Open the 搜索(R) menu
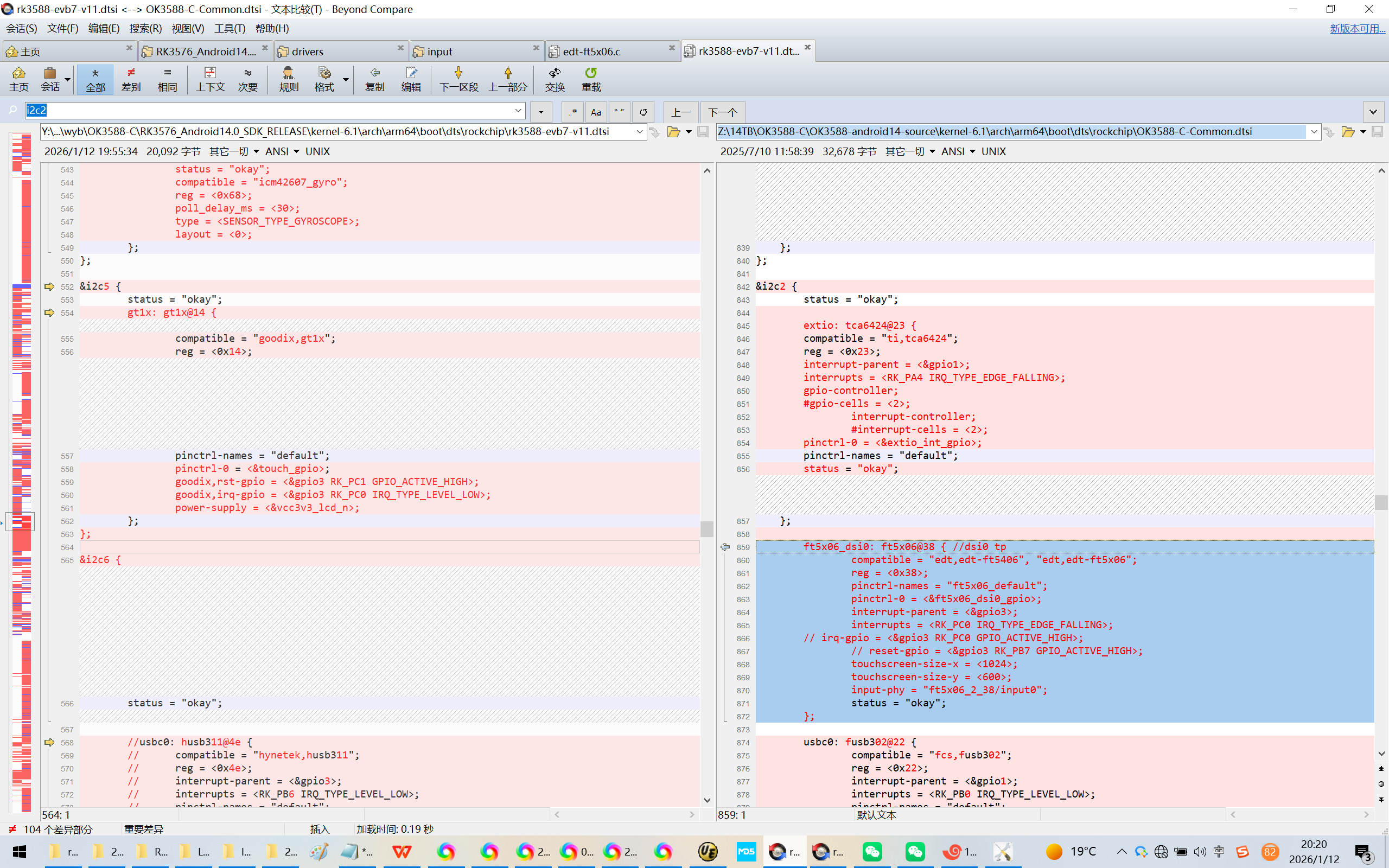Image resolution: width=1389 pixels, height=868 pixels. tap(145, 28)
